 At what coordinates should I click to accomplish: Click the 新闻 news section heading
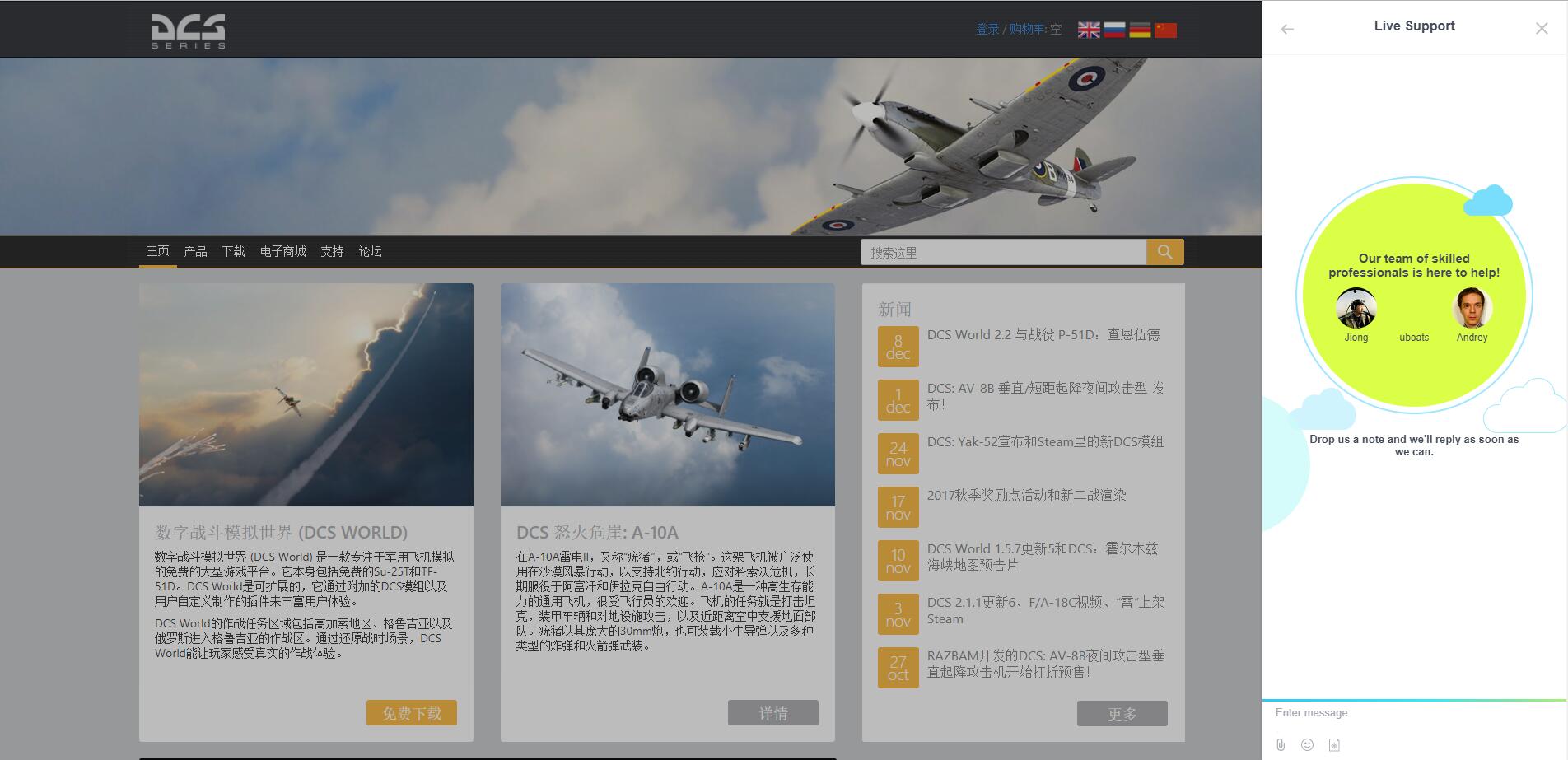click(894, 310)
